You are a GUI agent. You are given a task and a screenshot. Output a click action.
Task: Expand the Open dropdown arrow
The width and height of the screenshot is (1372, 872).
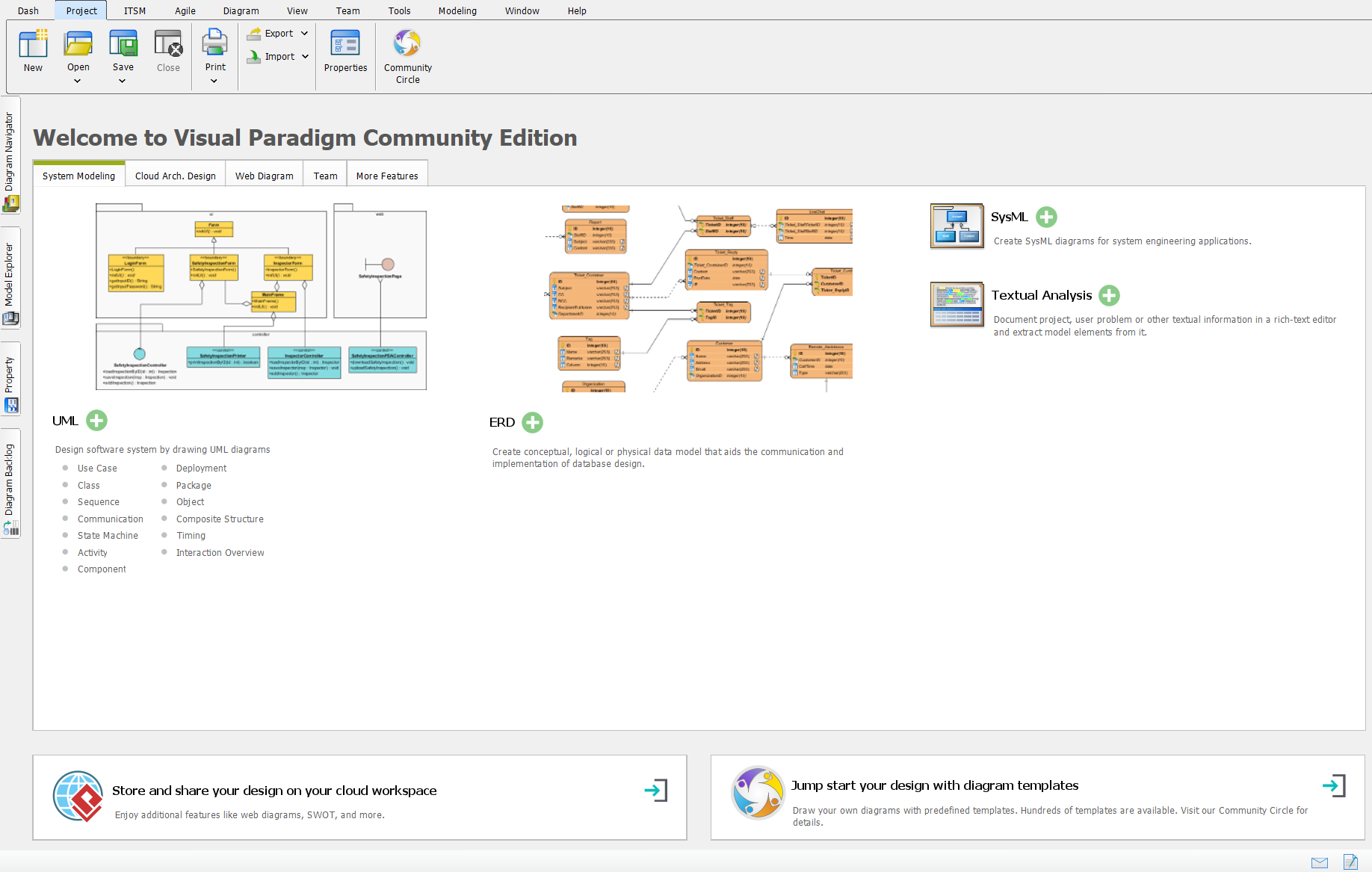pos(78,81)
